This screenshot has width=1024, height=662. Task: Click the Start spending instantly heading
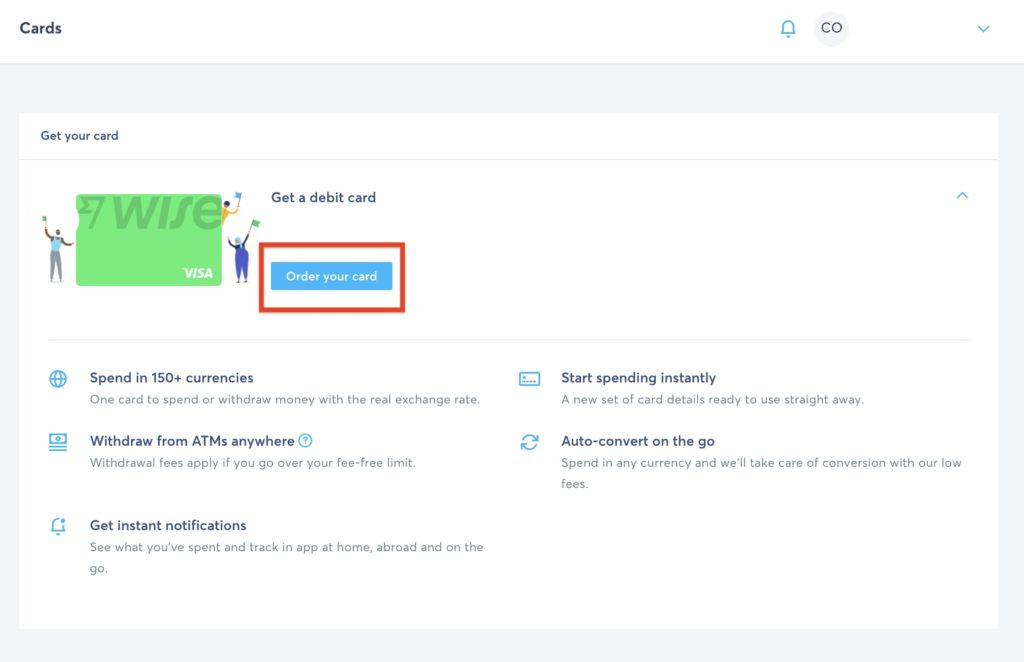(x=638, y=378)
